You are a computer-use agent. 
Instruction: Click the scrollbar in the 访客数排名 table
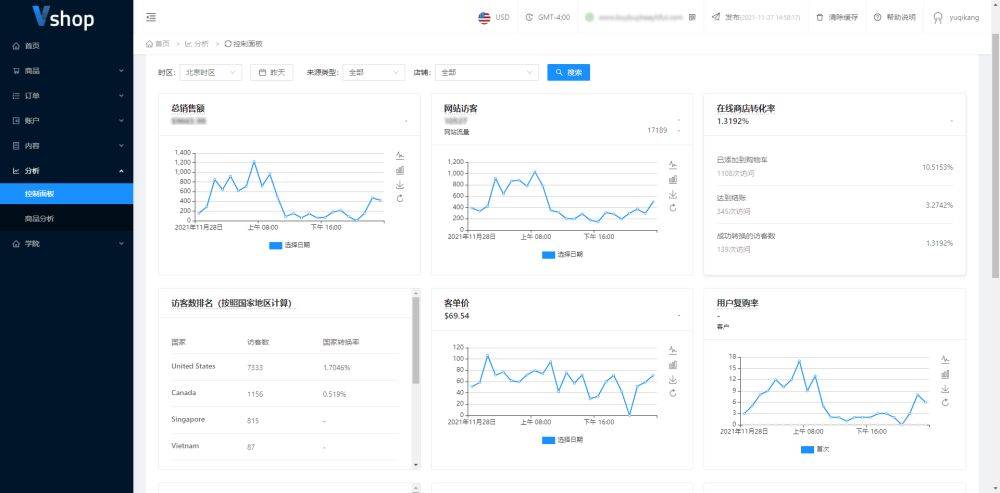(416, 340)
